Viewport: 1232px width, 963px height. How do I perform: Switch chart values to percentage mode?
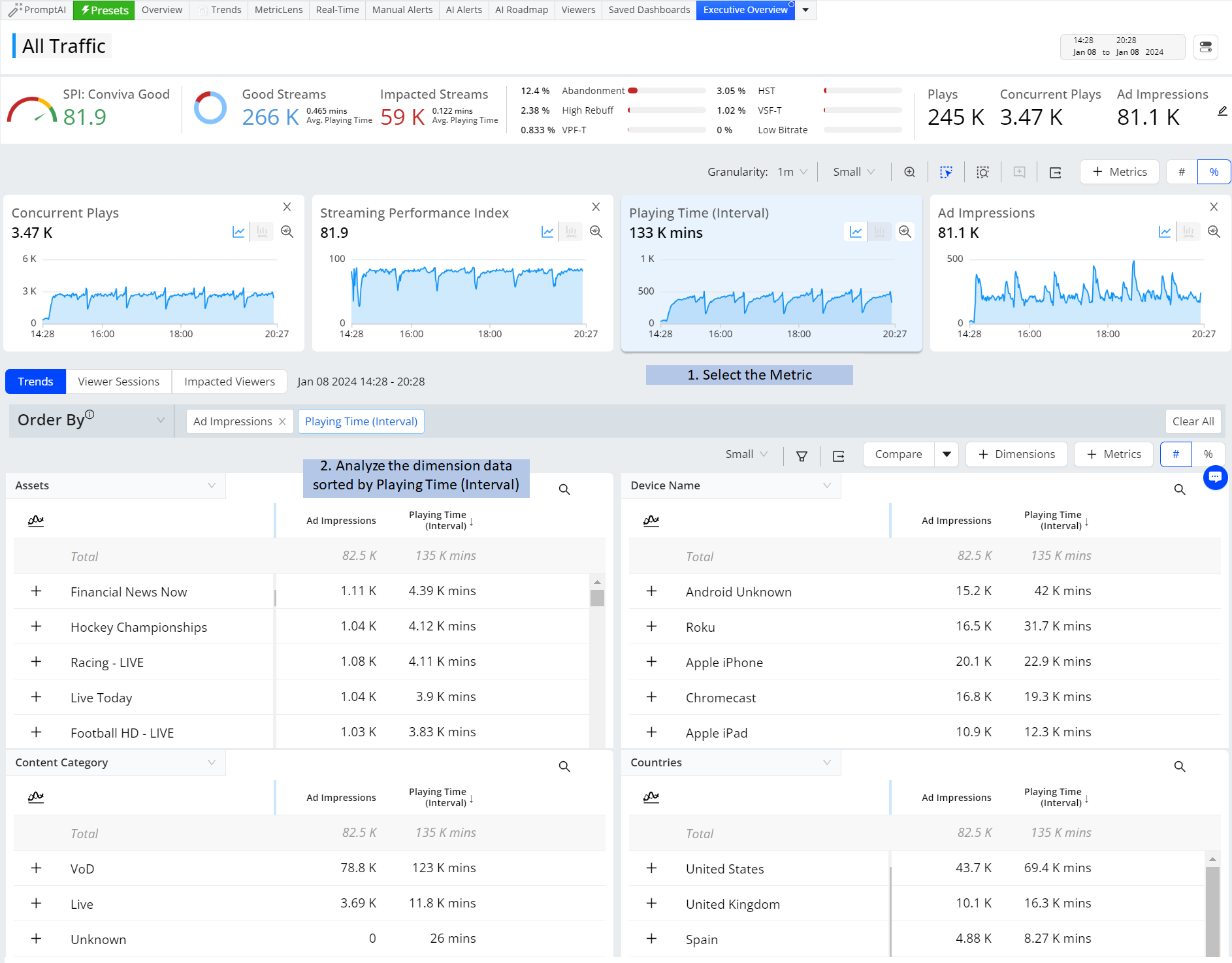[x=1214, y=172]
